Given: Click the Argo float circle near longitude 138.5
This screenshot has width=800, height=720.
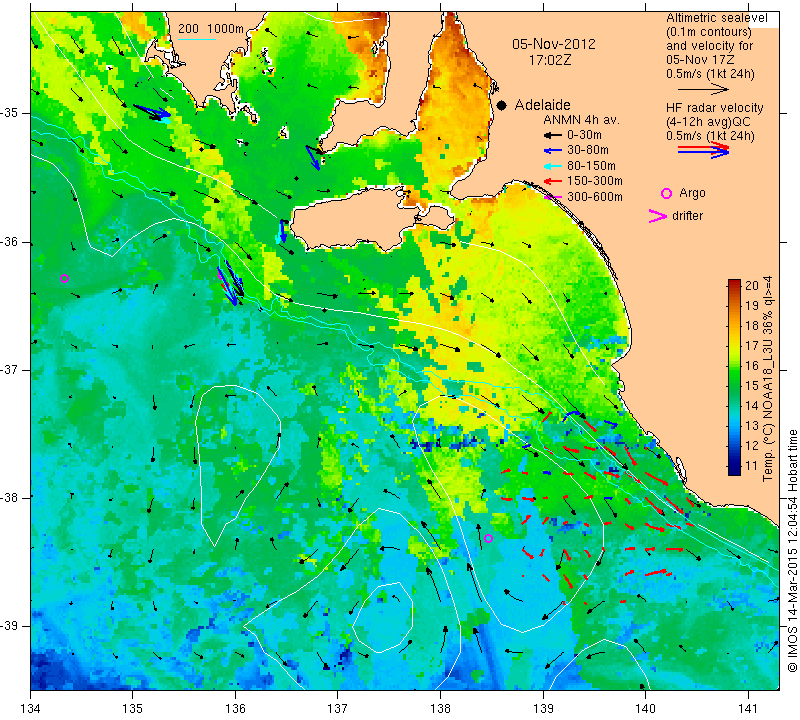Looking at the screenshot, I should (x=488, y=538).
